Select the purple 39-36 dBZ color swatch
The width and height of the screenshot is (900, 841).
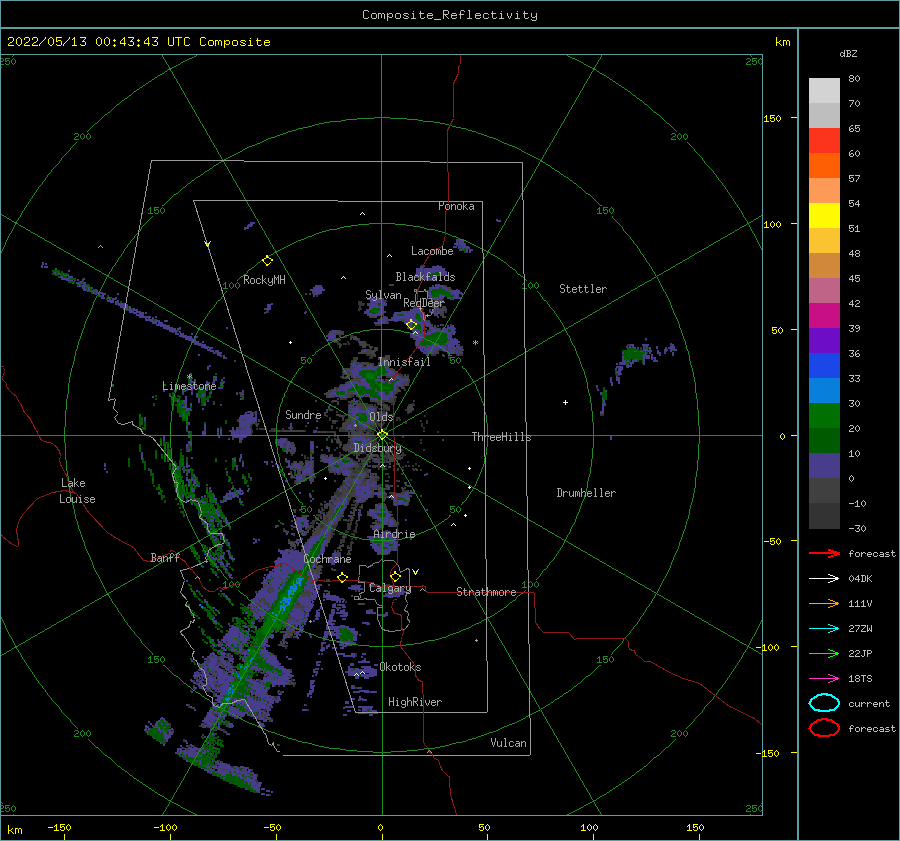pos(824,341)
